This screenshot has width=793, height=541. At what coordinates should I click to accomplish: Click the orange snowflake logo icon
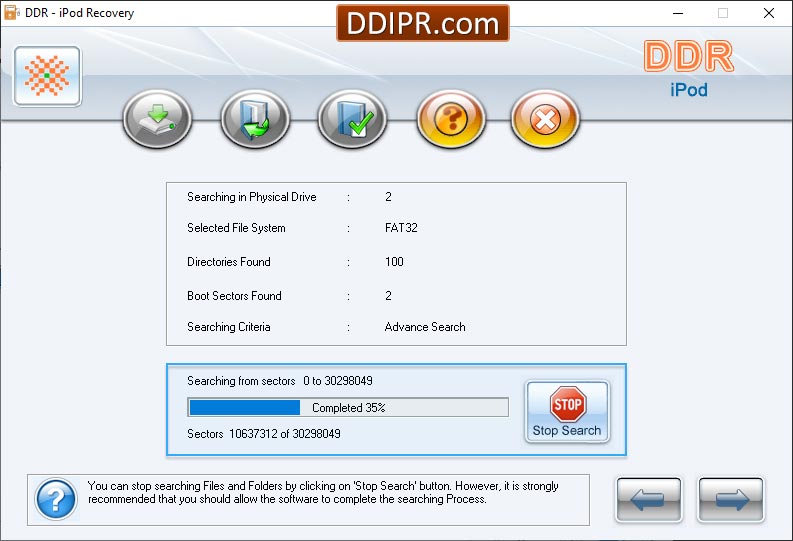(48, 76)
